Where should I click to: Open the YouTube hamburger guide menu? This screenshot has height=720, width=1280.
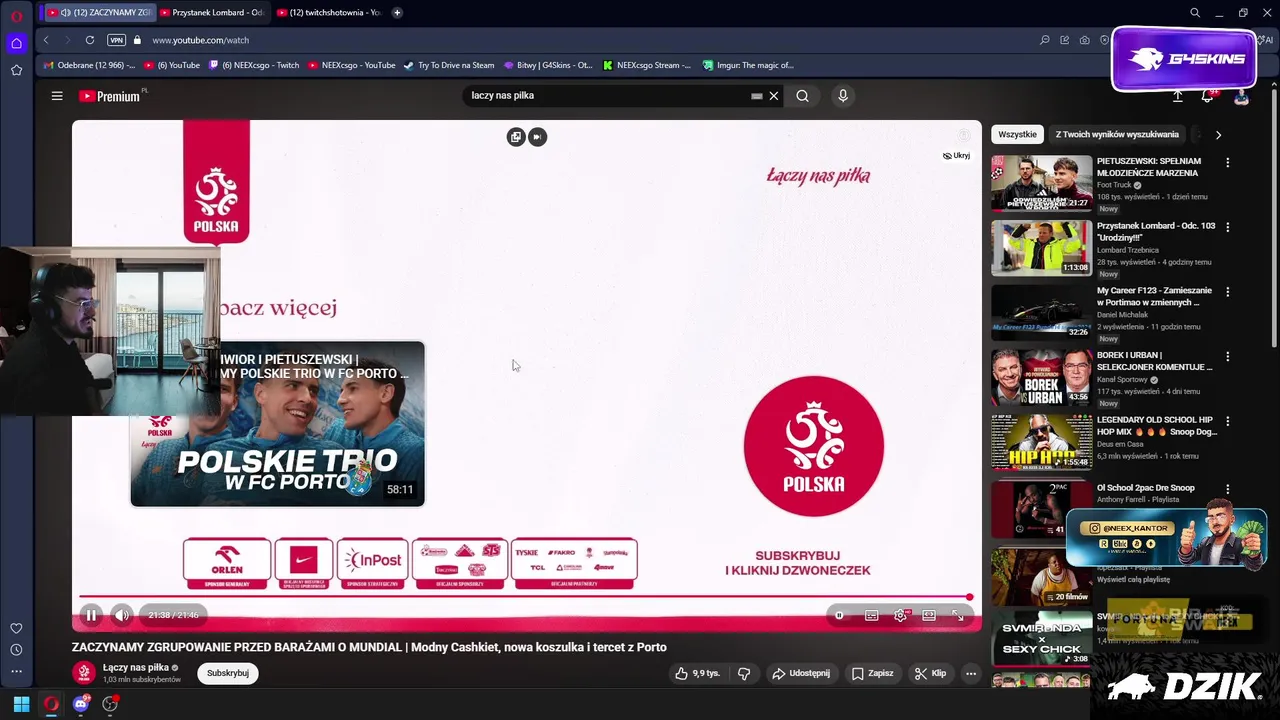[57, 96]
